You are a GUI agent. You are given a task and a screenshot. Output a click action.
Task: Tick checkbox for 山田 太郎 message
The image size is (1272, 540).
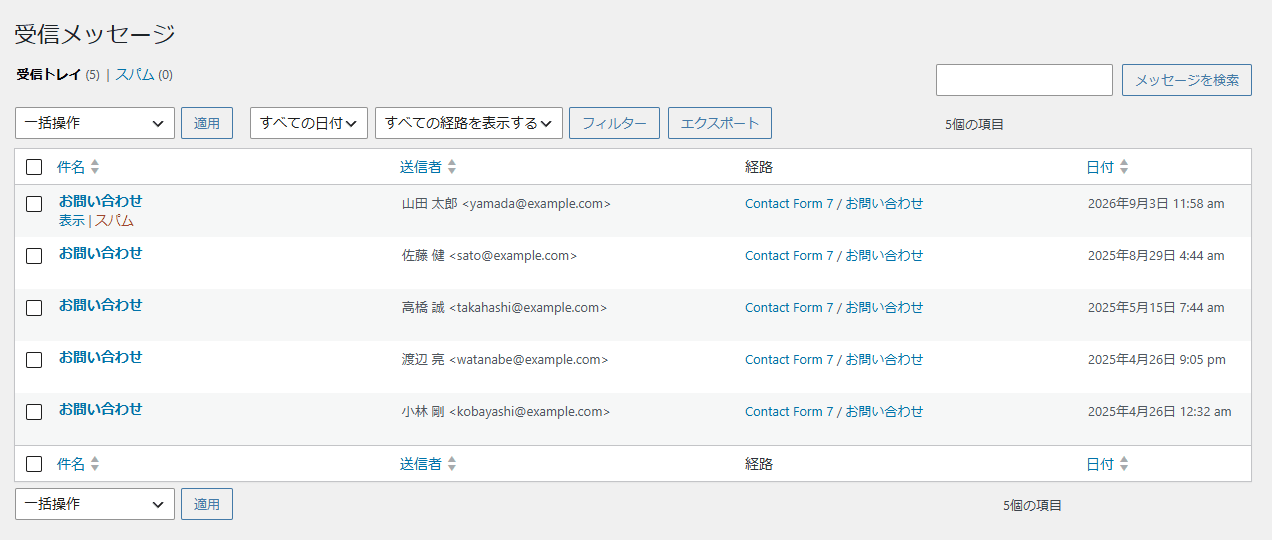pyautogui.click(x=34, y=204)
